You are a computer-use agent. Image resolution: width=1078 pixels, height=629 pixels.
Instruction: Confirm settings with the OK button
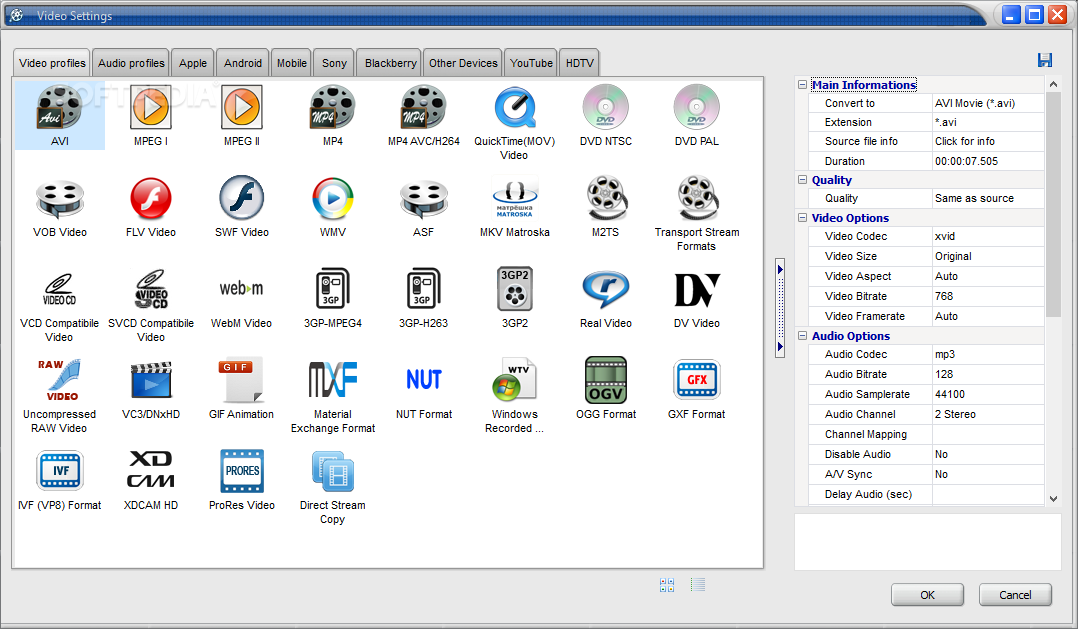click(x=927, y=595)
